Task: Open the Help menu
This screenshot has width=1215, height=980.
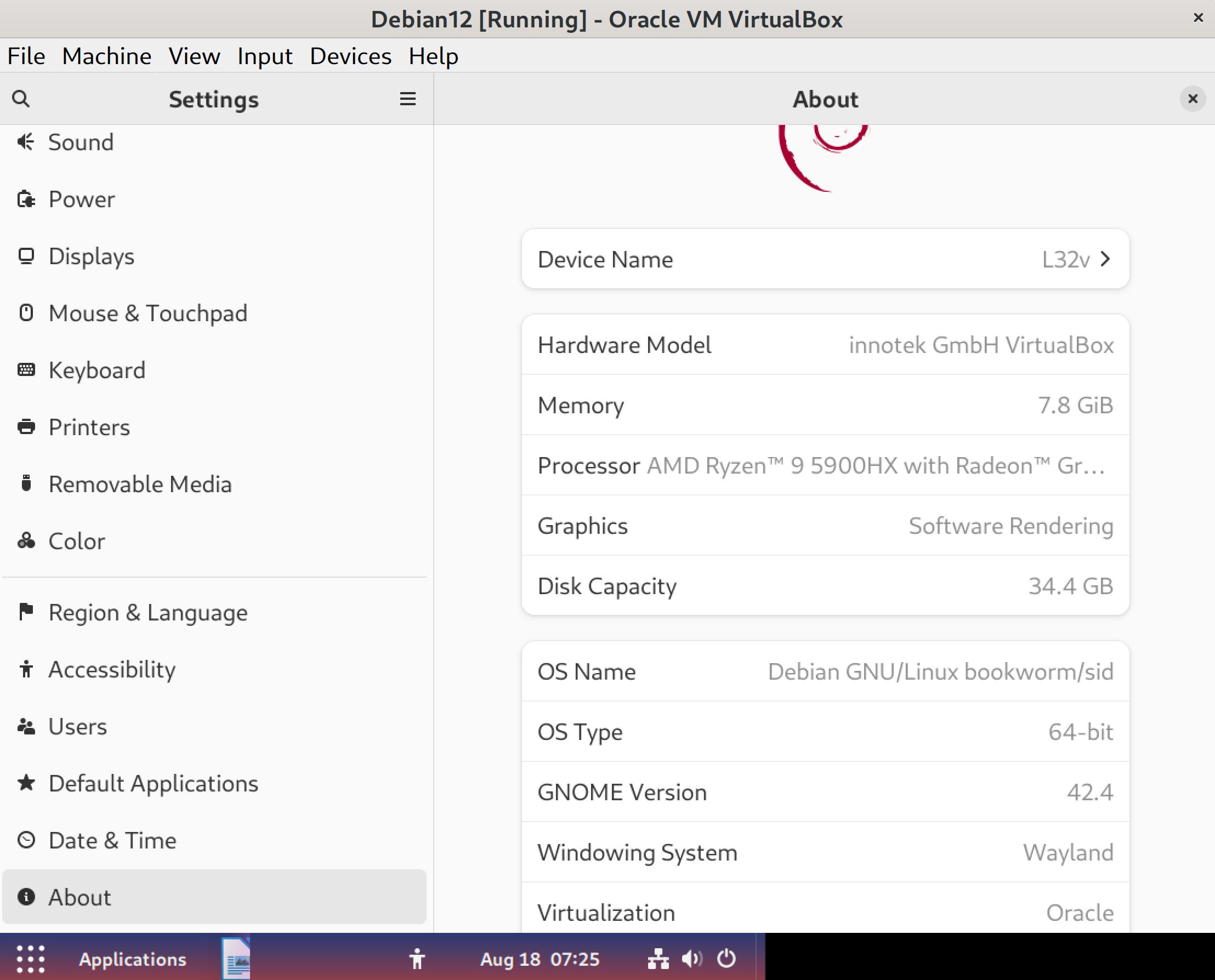Action: point(434,56)
